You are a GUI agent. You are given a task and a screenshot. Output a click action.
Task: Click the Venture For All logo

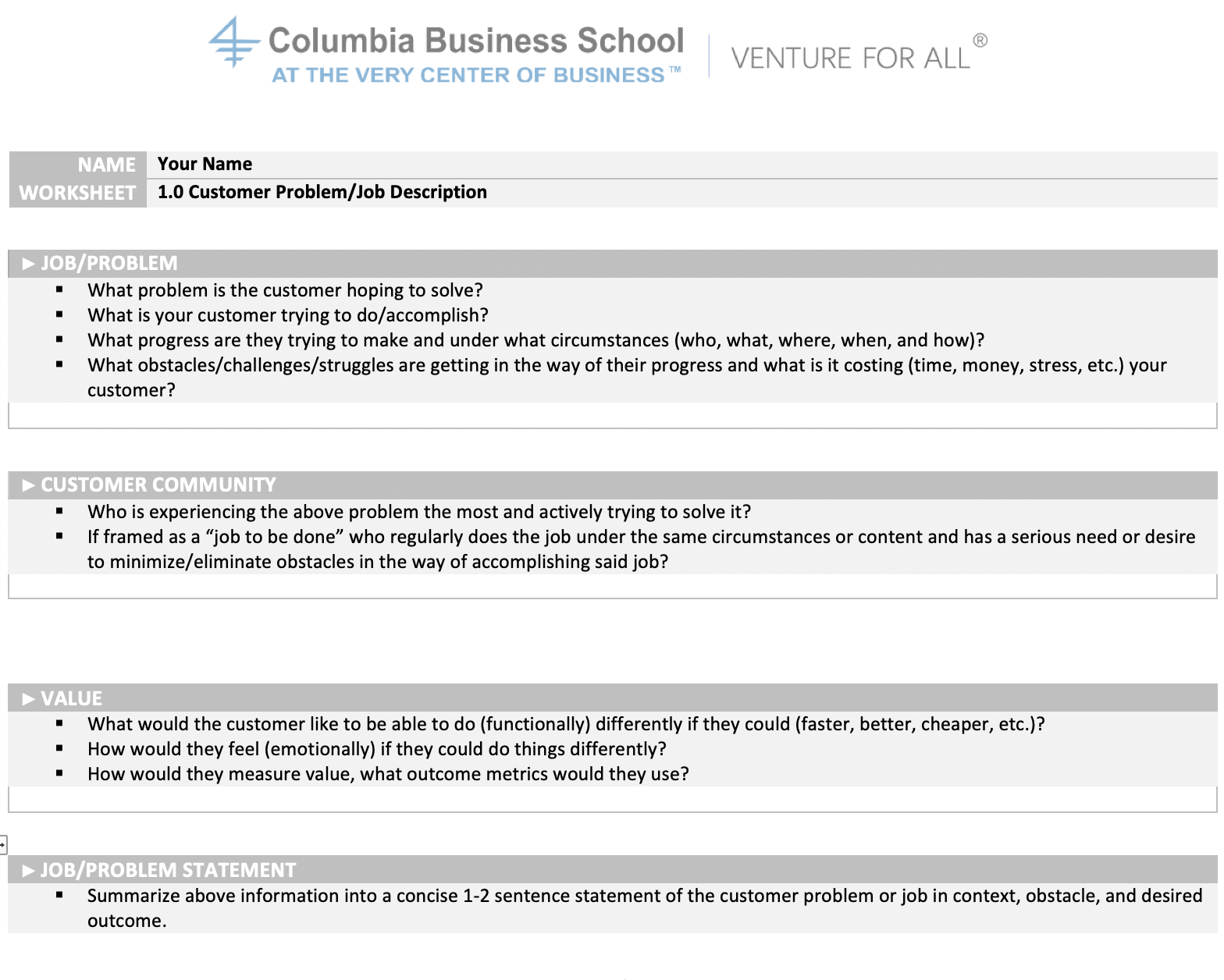tap(850, 59)
